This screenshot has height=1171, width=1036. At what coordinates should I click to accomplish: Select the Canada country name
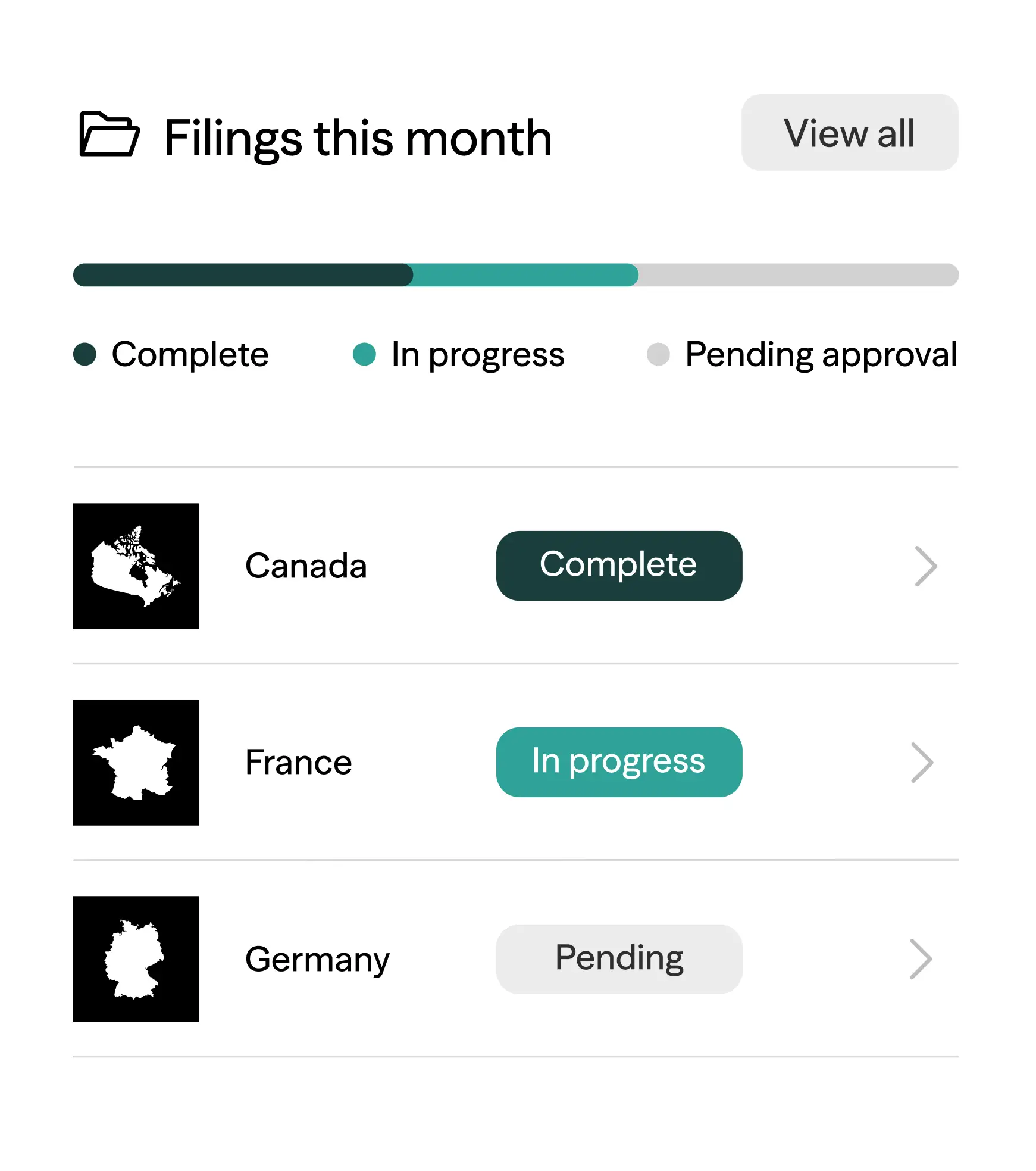pos(306,566)
